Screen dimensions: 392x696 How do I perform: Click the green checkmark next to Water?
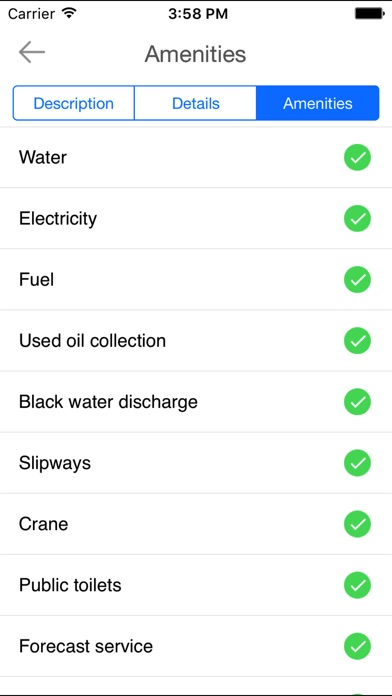point(357,158)
